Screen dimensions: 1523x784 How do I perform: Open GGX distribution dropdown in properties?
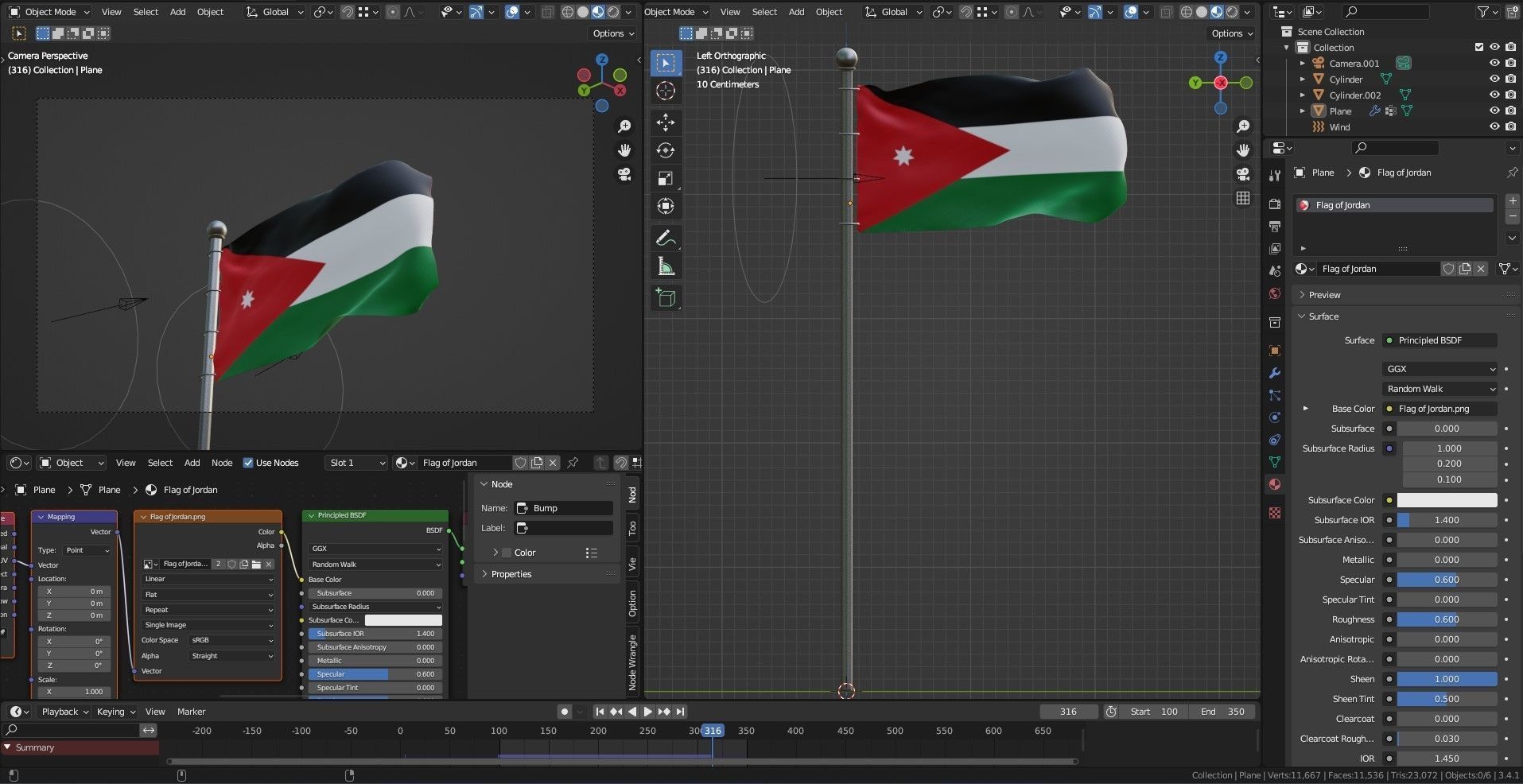click(x=1440, y=369)
